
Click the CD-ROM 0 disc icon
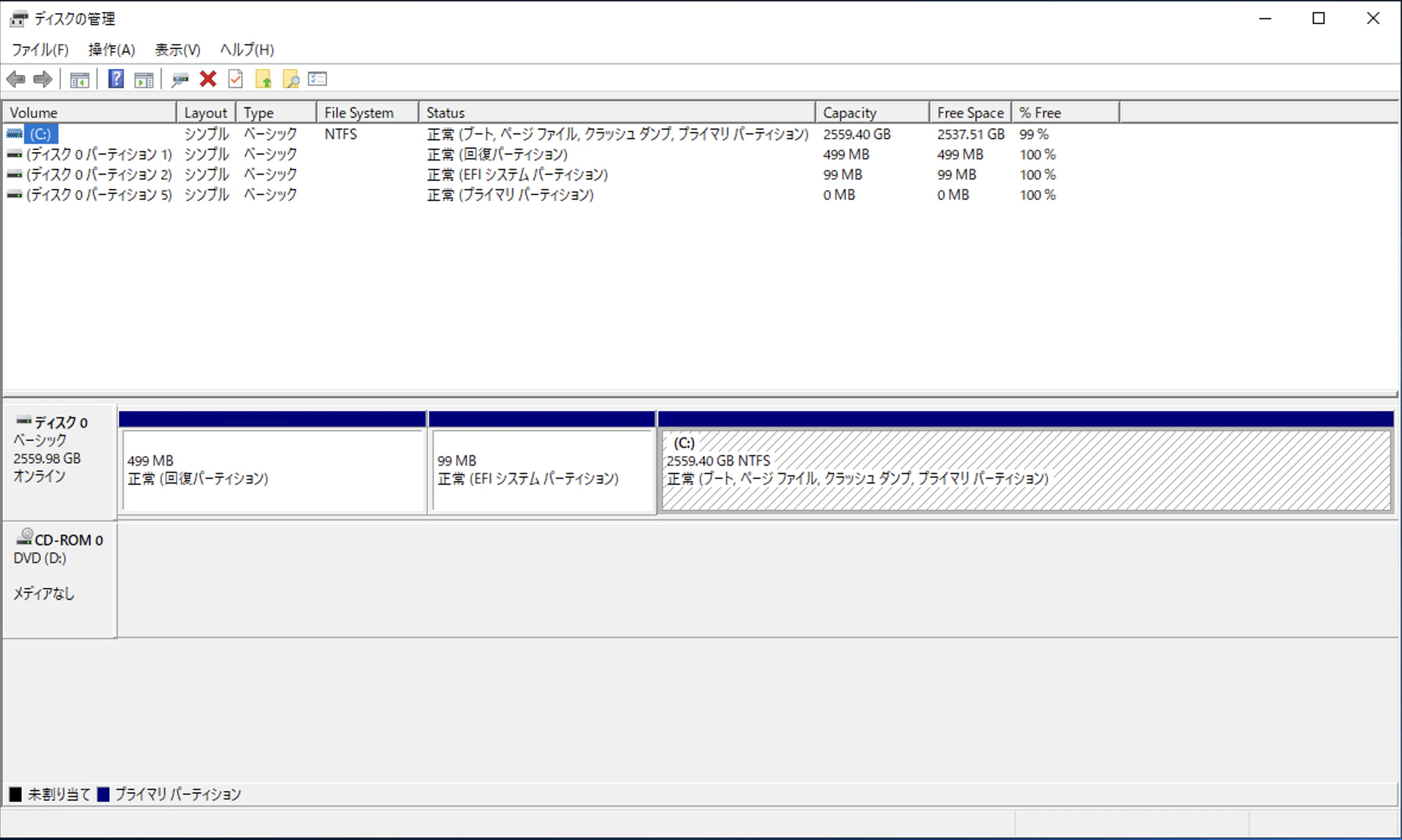click(24, 537)
